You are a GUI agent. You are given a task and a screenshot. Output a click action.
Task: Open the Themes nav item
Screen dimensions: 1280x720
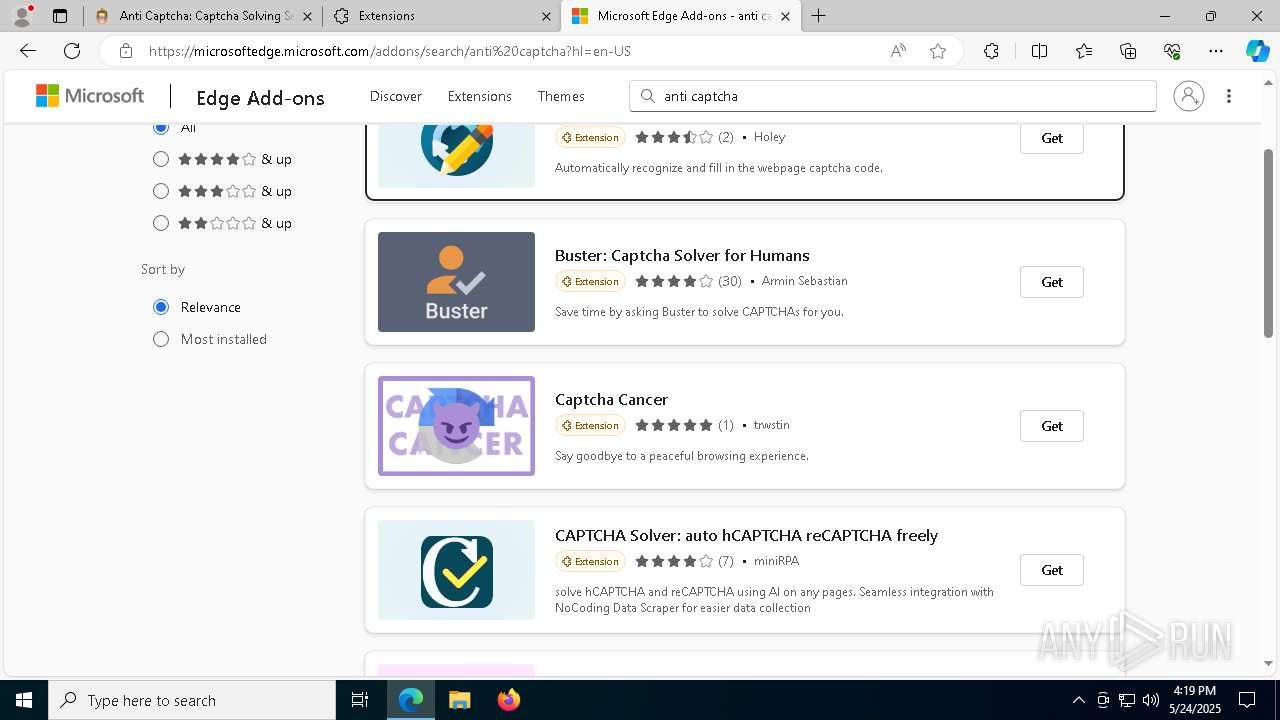(561, 96)
